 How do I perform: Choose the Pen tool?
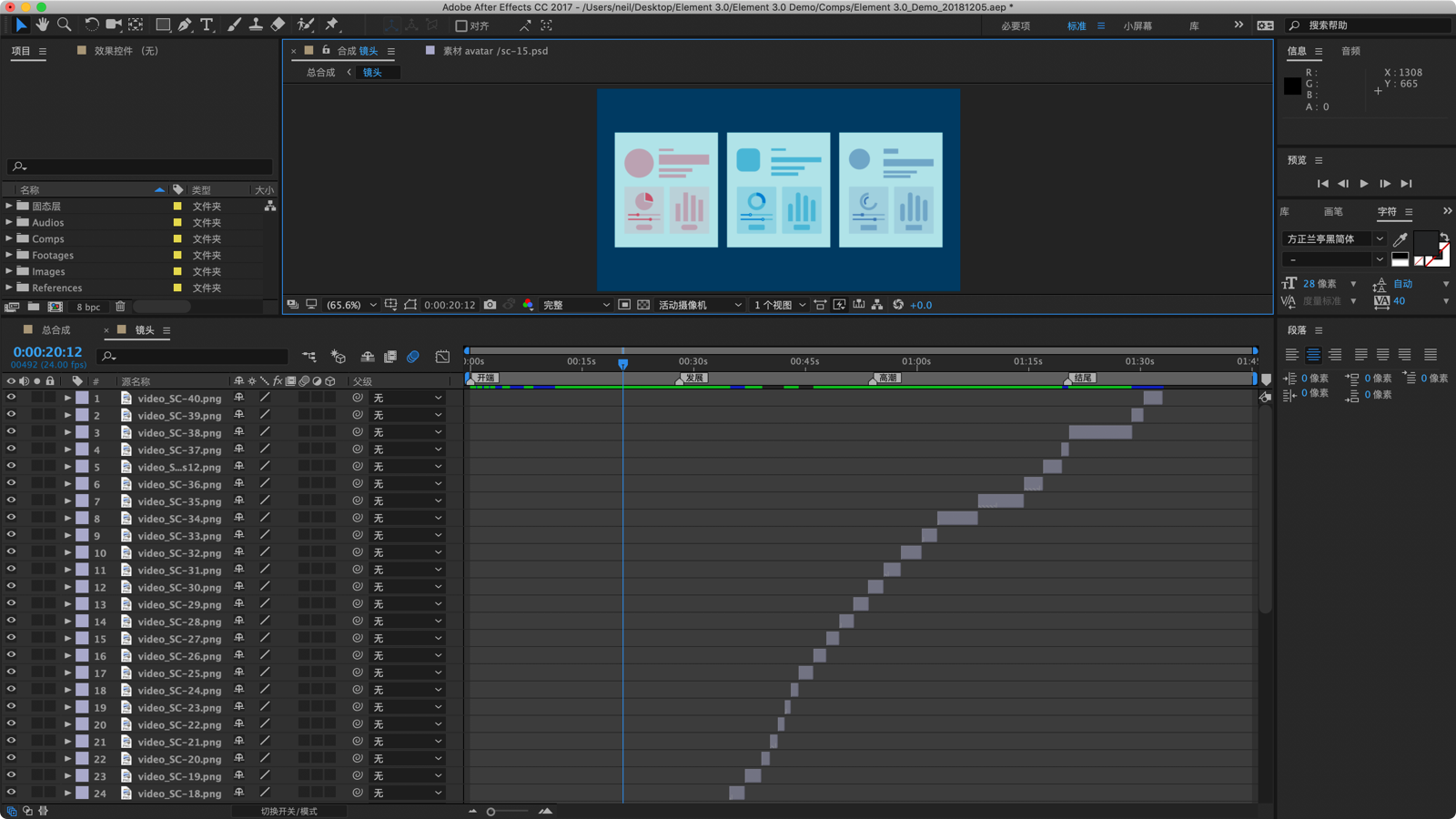(185, 25)
